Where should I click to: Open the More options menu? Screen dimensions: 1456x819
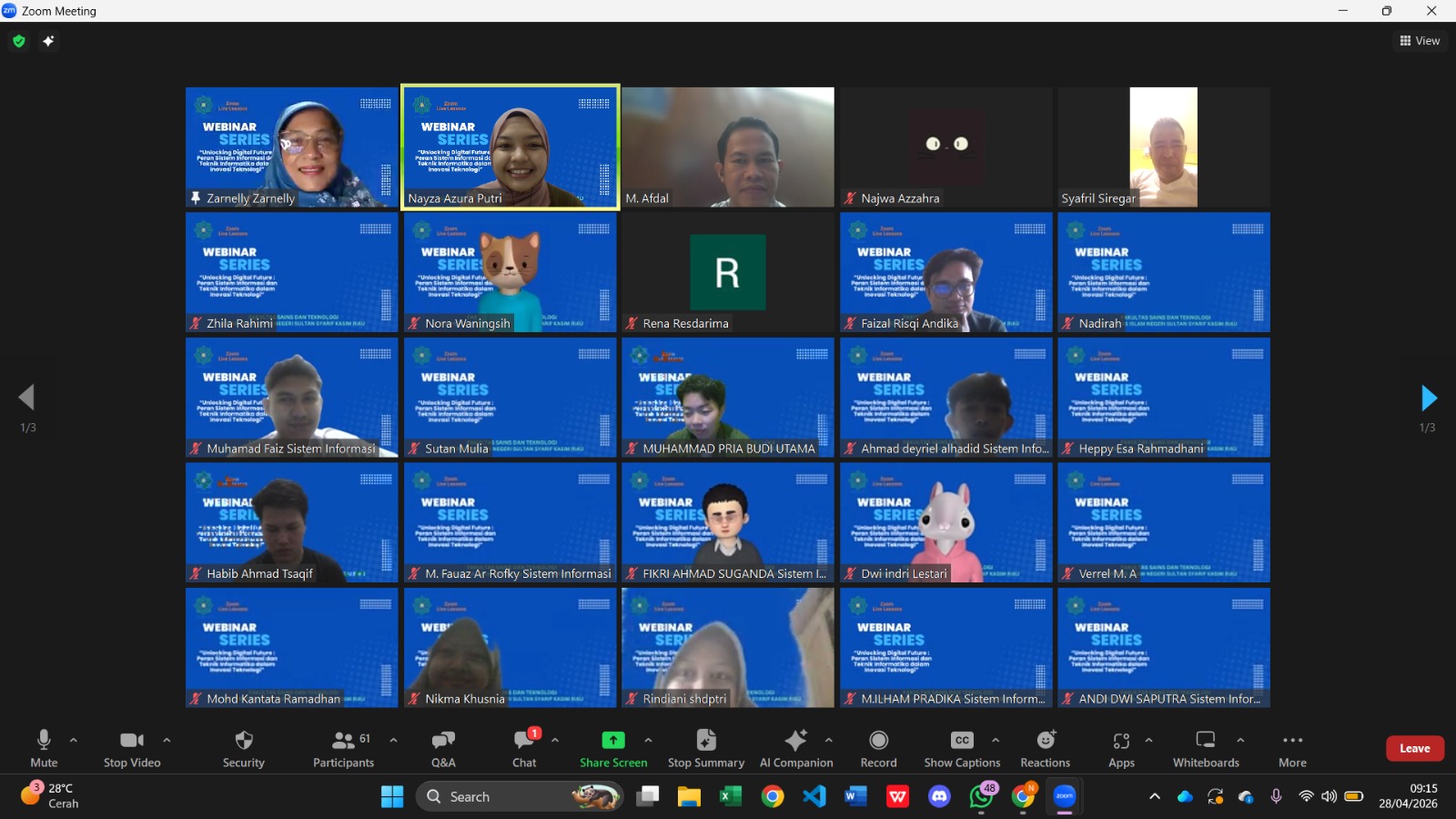[1292, 747]
